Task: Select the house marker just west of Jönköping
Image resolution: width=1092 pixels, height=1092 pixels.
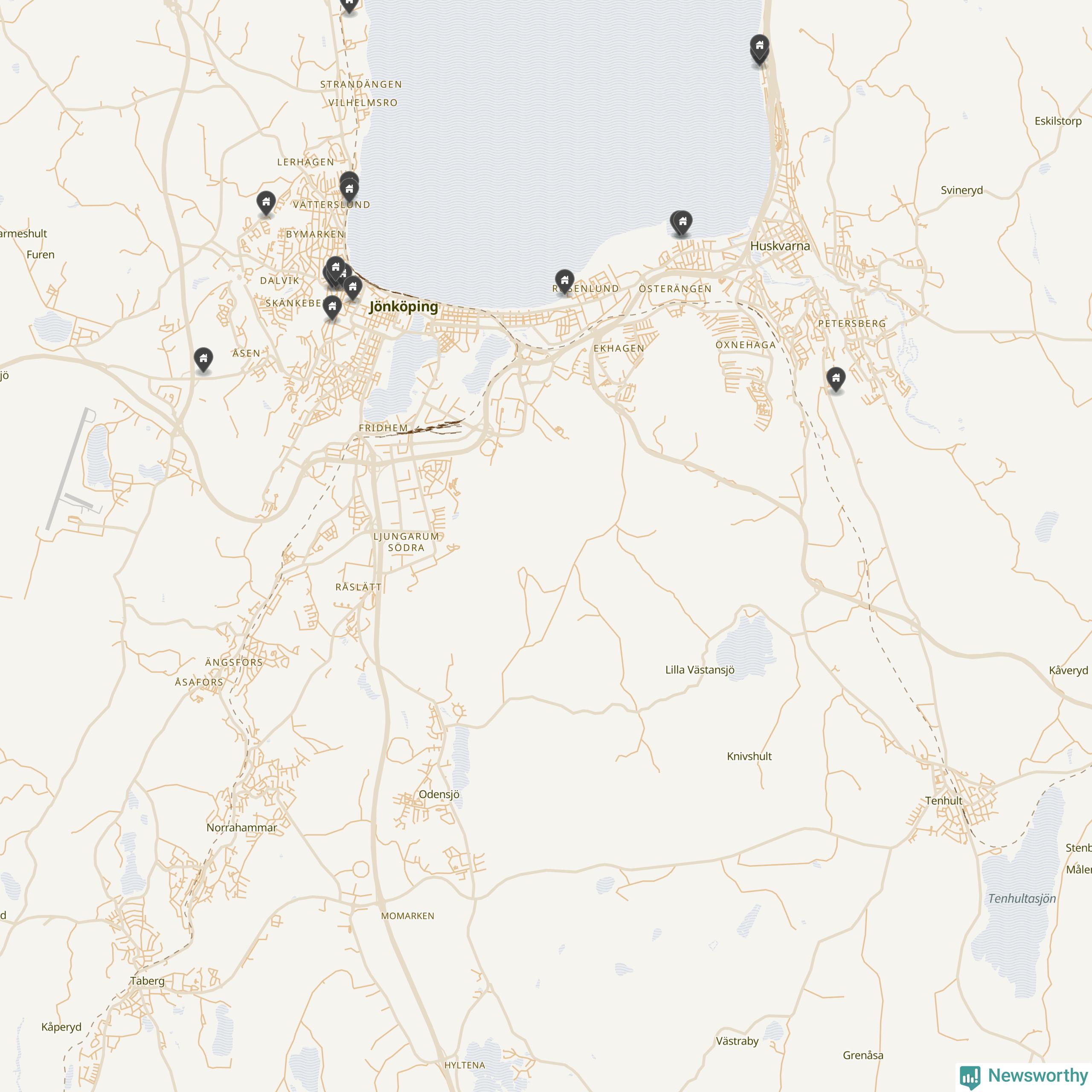Action: (x=353, y=287)
